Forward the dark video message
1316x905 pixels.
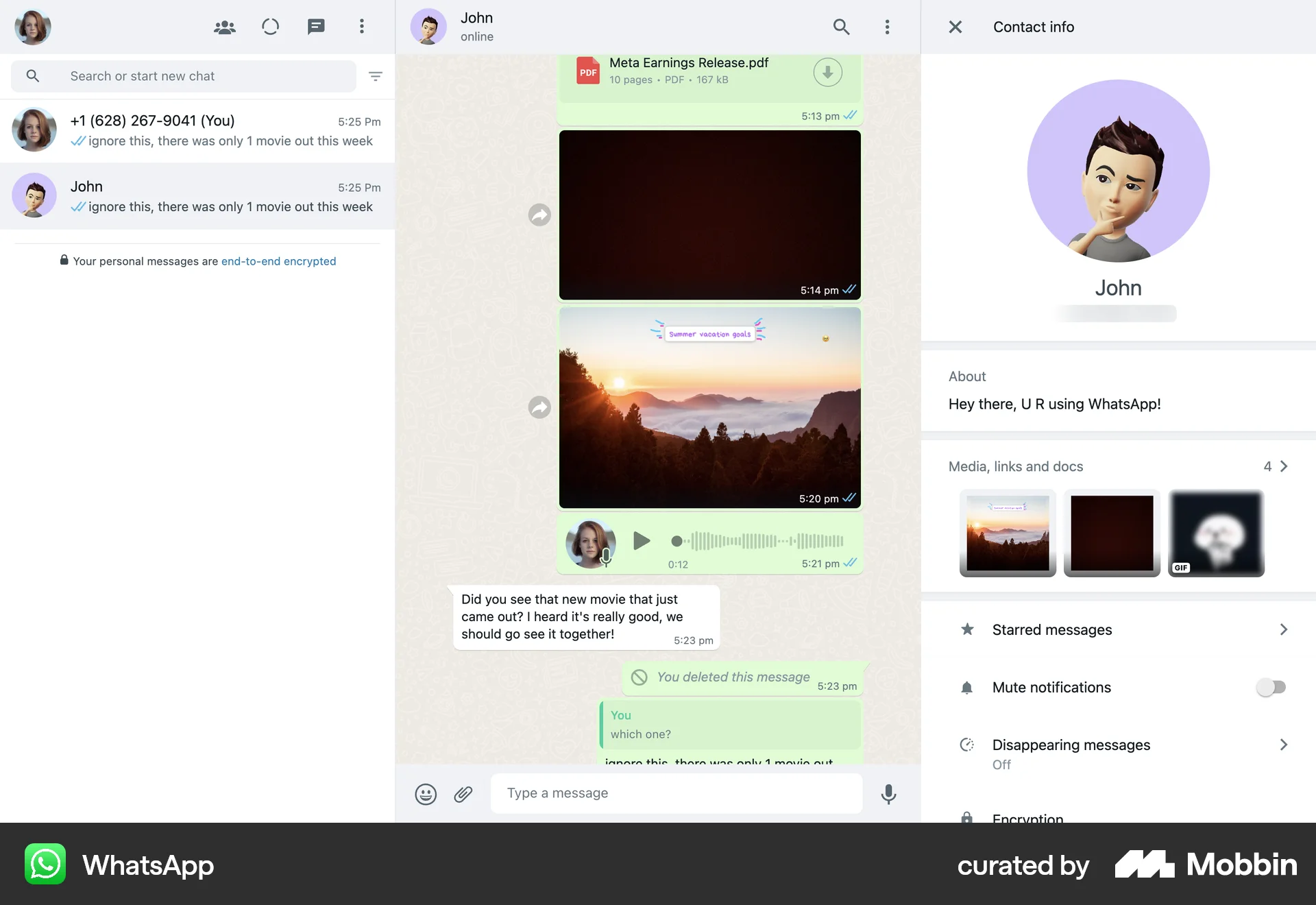tap(539, 215)
